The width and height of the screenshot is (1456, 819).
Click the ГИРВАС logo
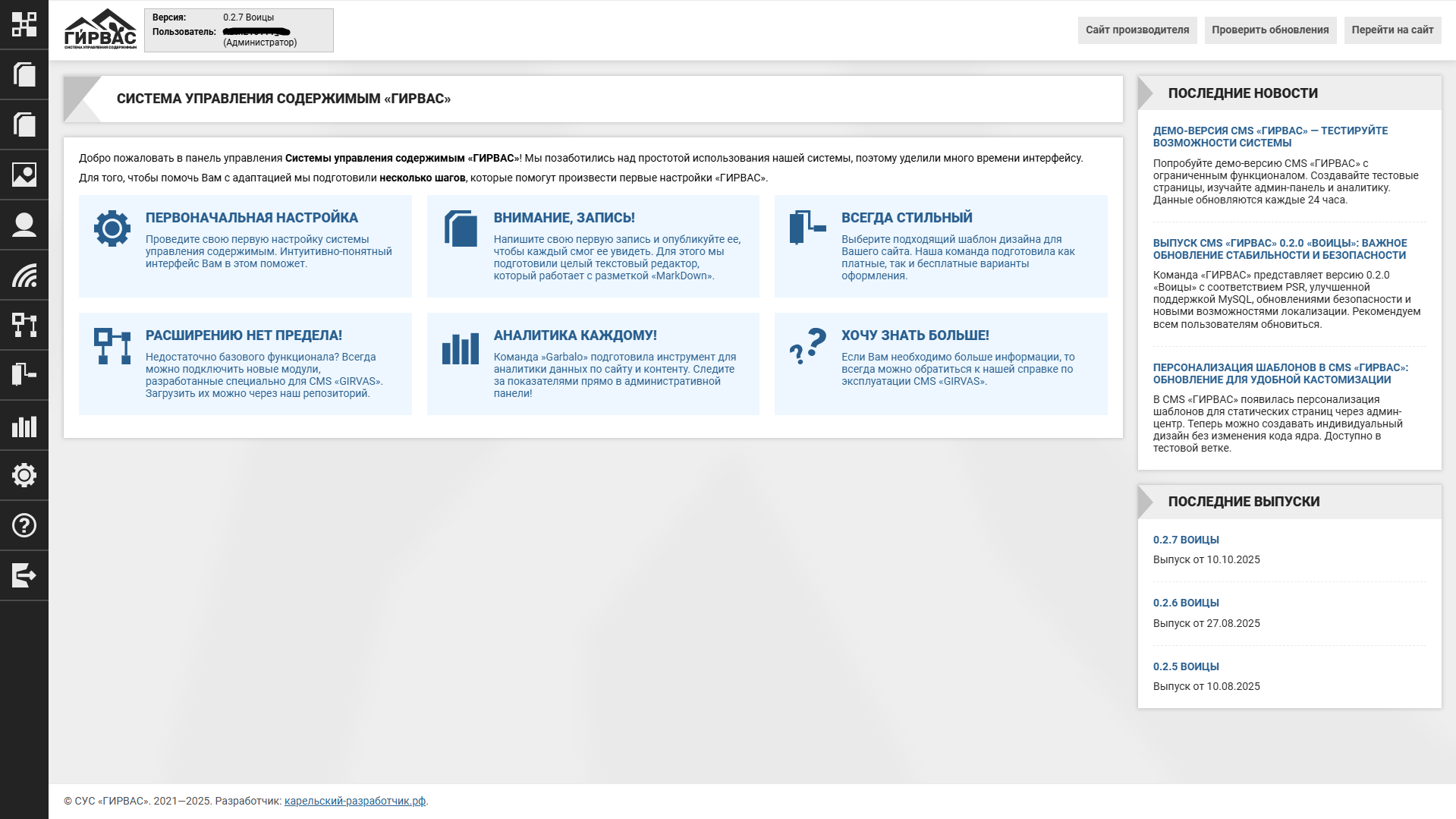tap(100, 30)
